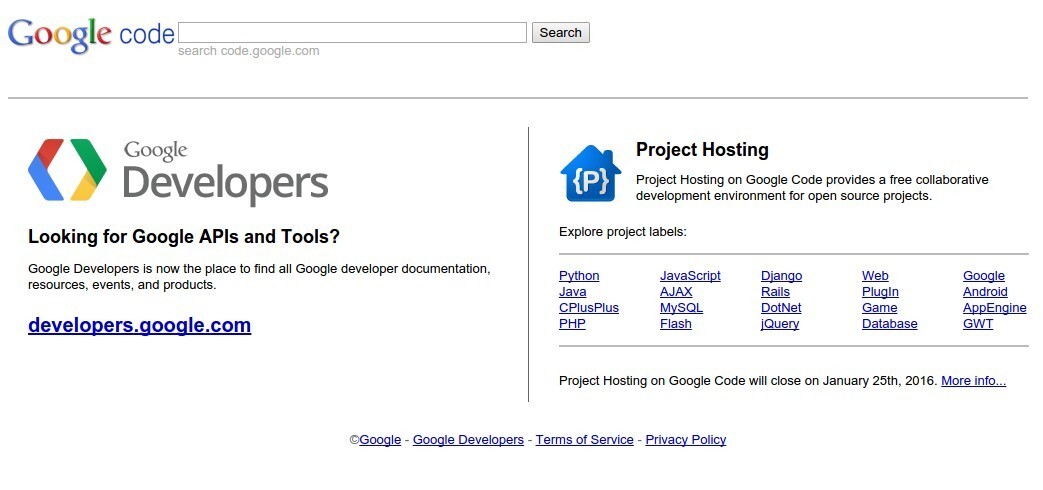Click the 'Google Developers is now the place' paragraph
The image size is (1043, 490).
(x=259, y=277)
